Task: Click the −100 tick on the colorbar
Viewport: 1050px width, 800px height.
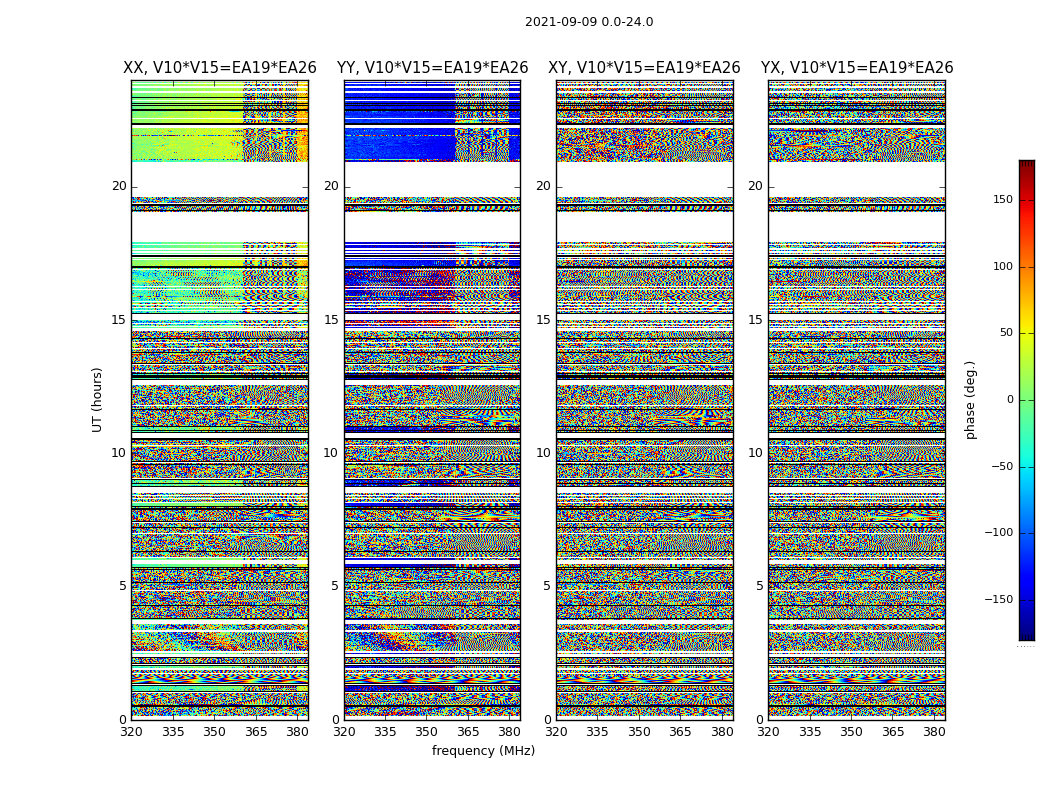Action: pos(998,532)
